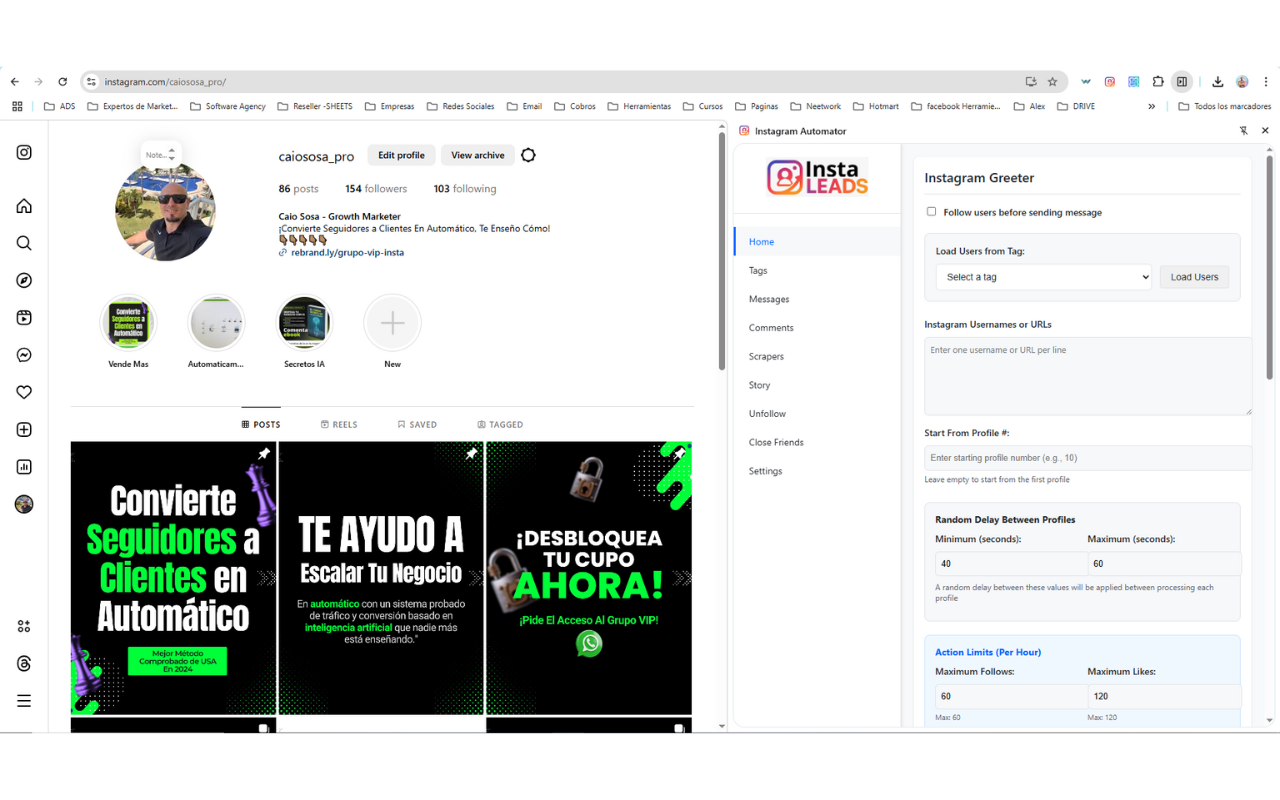The height and width of the screenshot is (800, 1280).
Task: Open Threads icon near sidebar bottom
Action: 24,662
